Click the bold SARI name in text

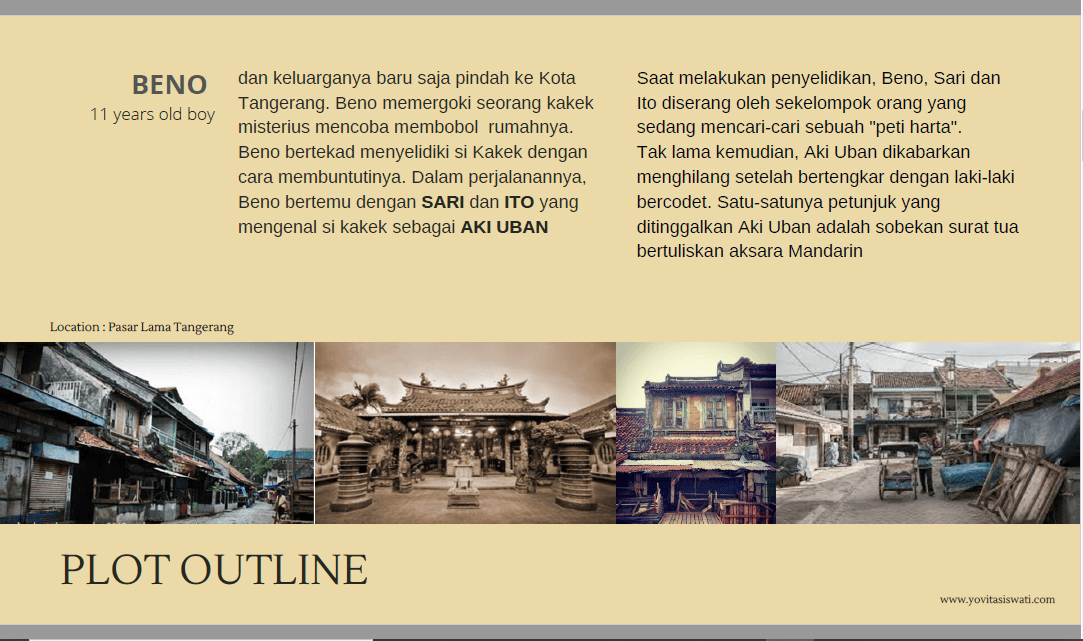[442, 202]
